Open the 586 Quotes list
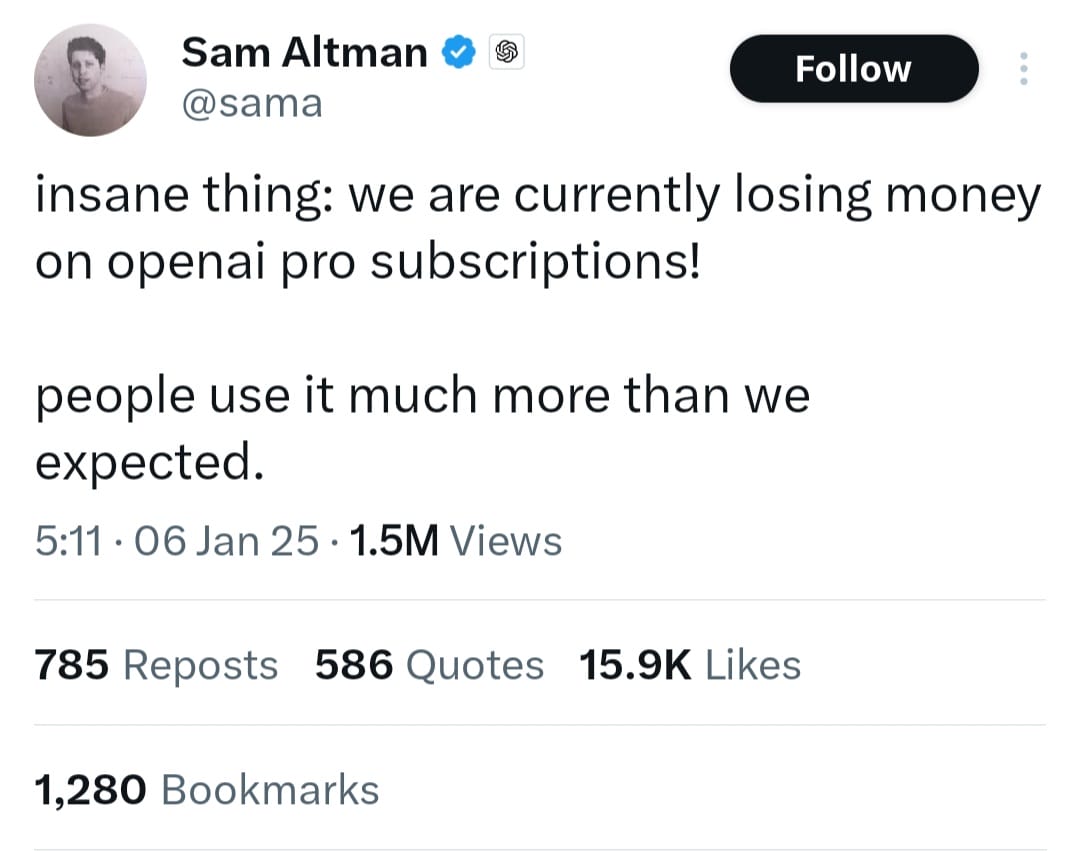 point(429,665)
